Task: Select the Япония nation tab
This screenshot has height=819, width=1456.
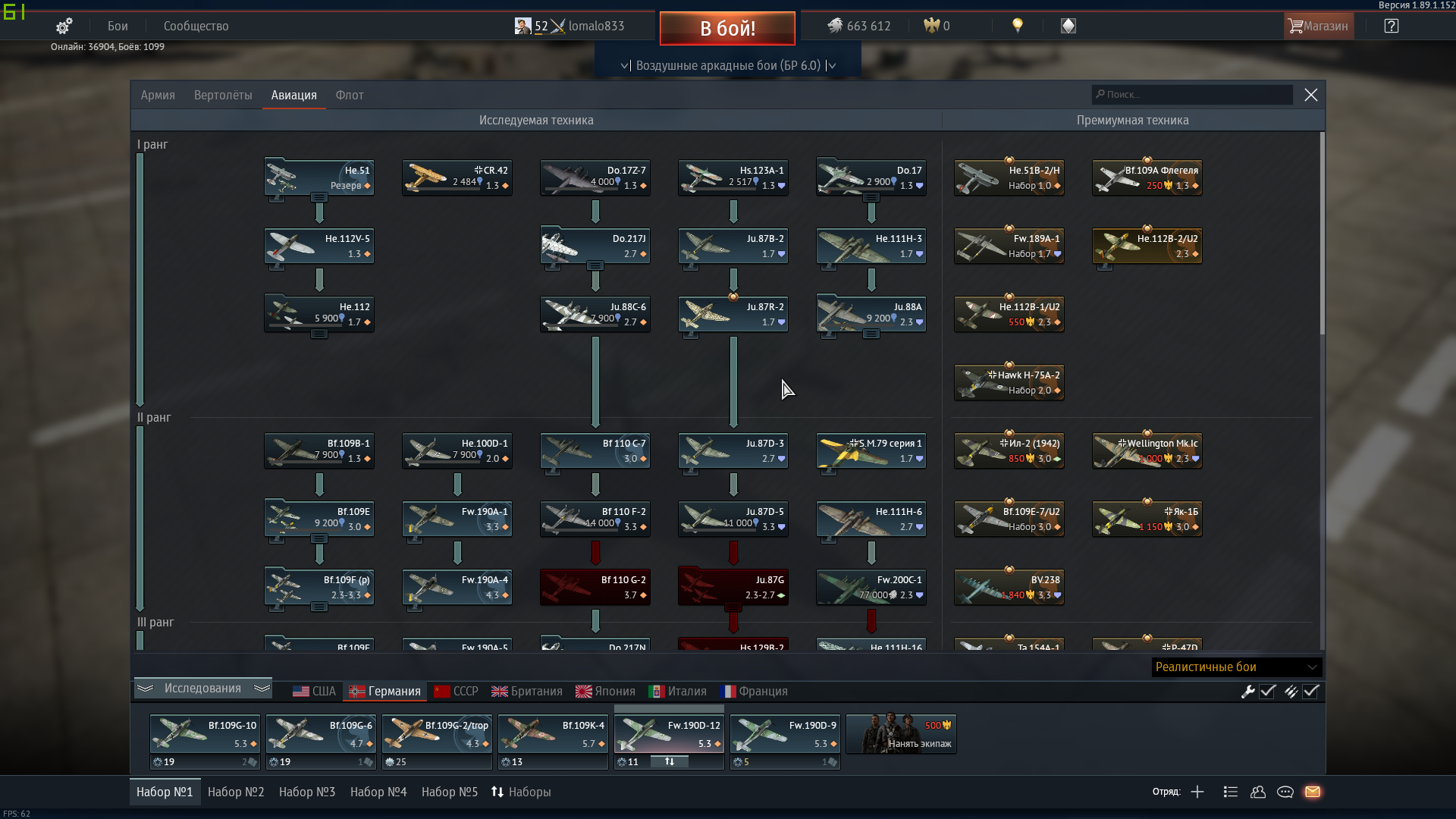Action: point(605,692)
